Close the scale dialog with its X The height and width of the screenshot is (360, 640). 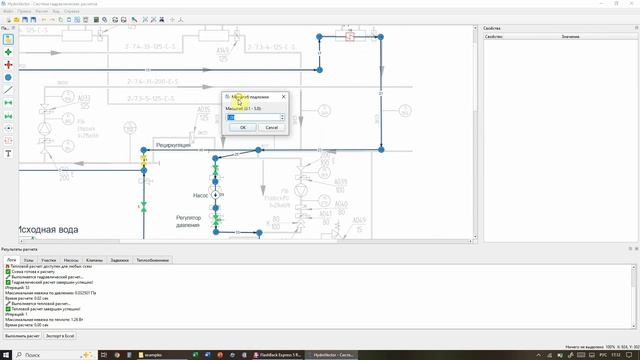tap(284, 97)
